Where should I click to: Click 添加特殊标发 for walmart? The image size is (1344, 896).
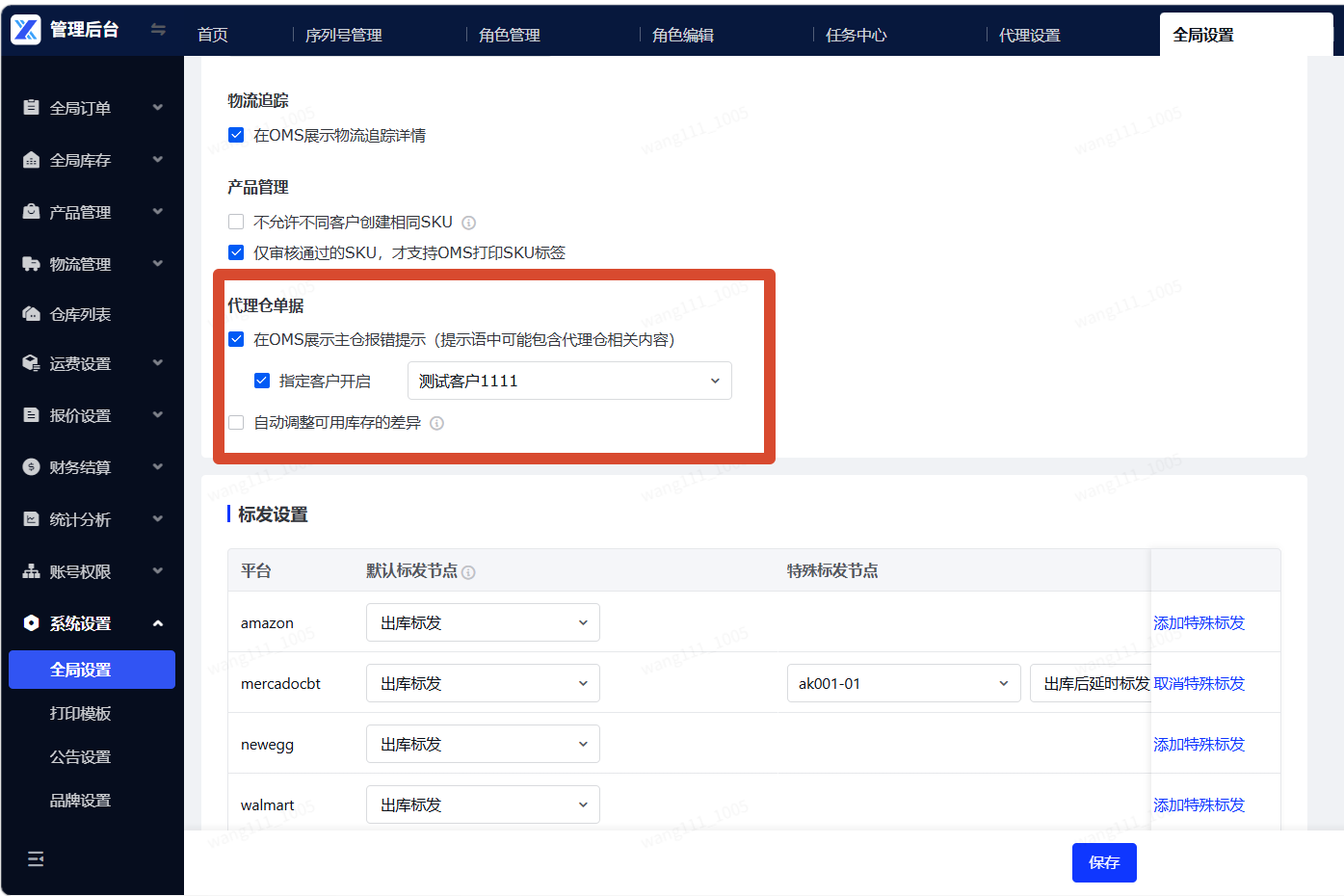[x=1199, y=804]
